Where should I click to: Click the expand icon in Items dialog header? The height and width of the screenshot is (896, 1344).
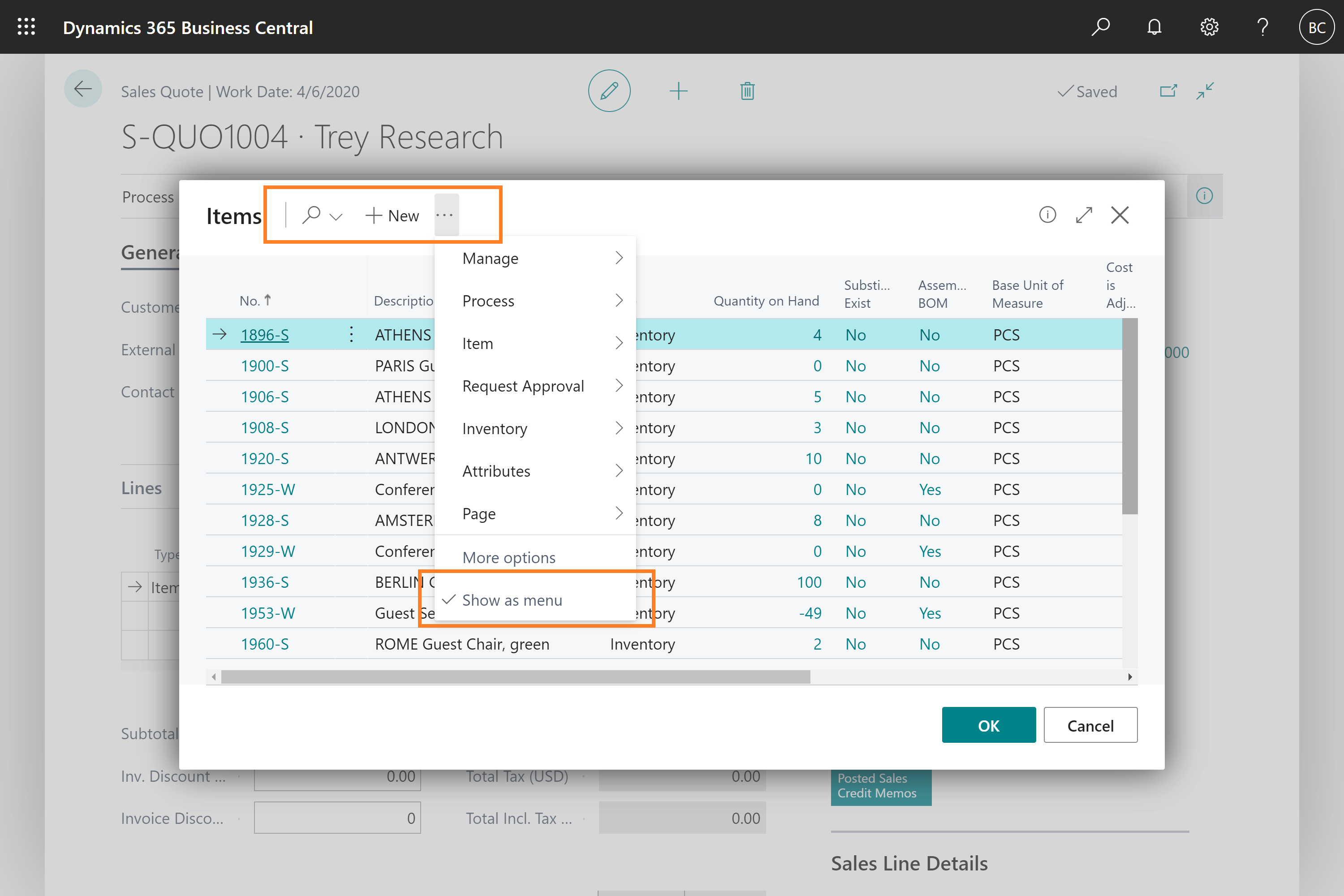tap(1083, 215)
